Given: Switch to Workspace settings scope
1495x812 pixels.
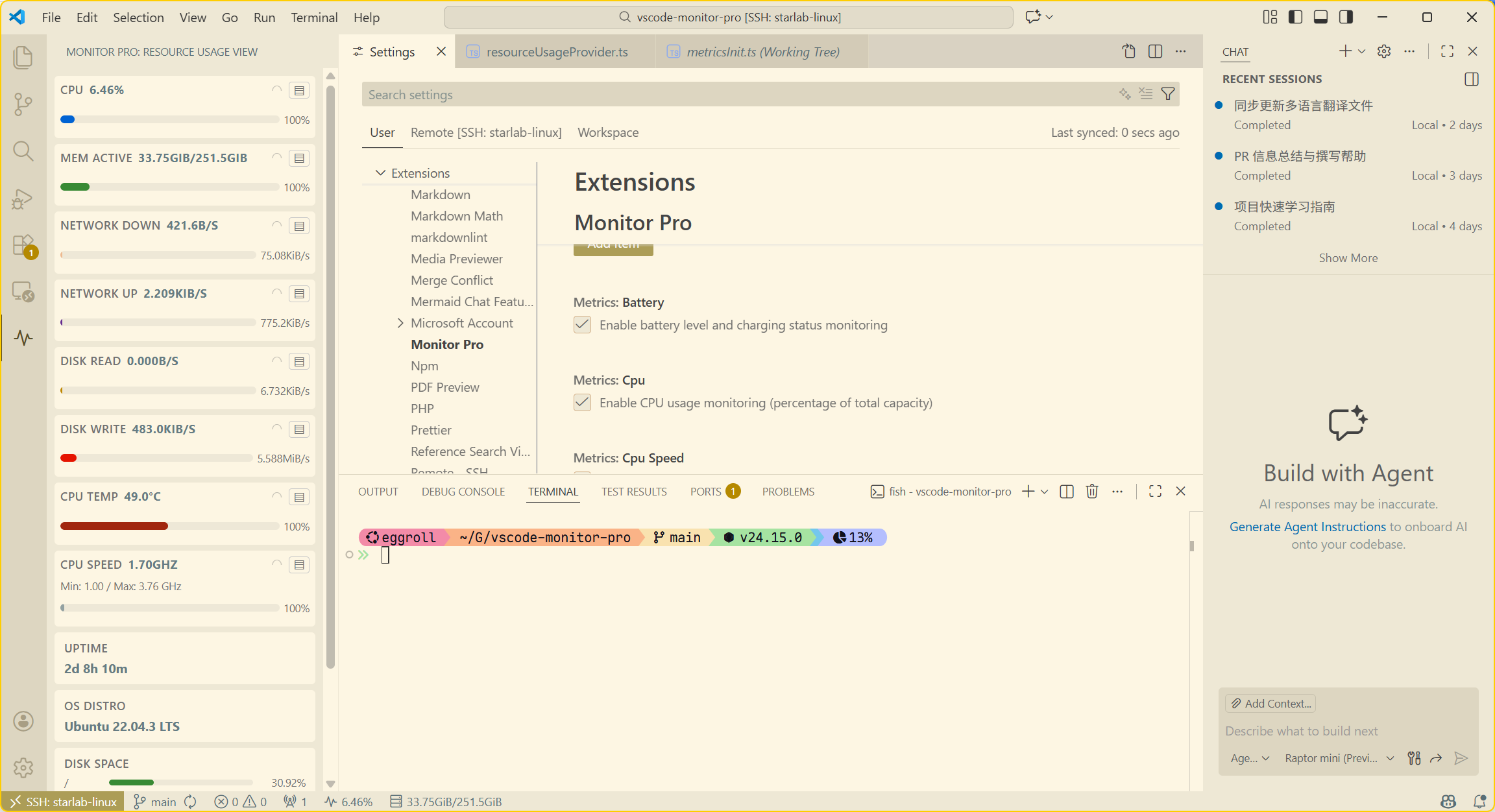Looking at the screenshot, I should (x=608, y=132).
